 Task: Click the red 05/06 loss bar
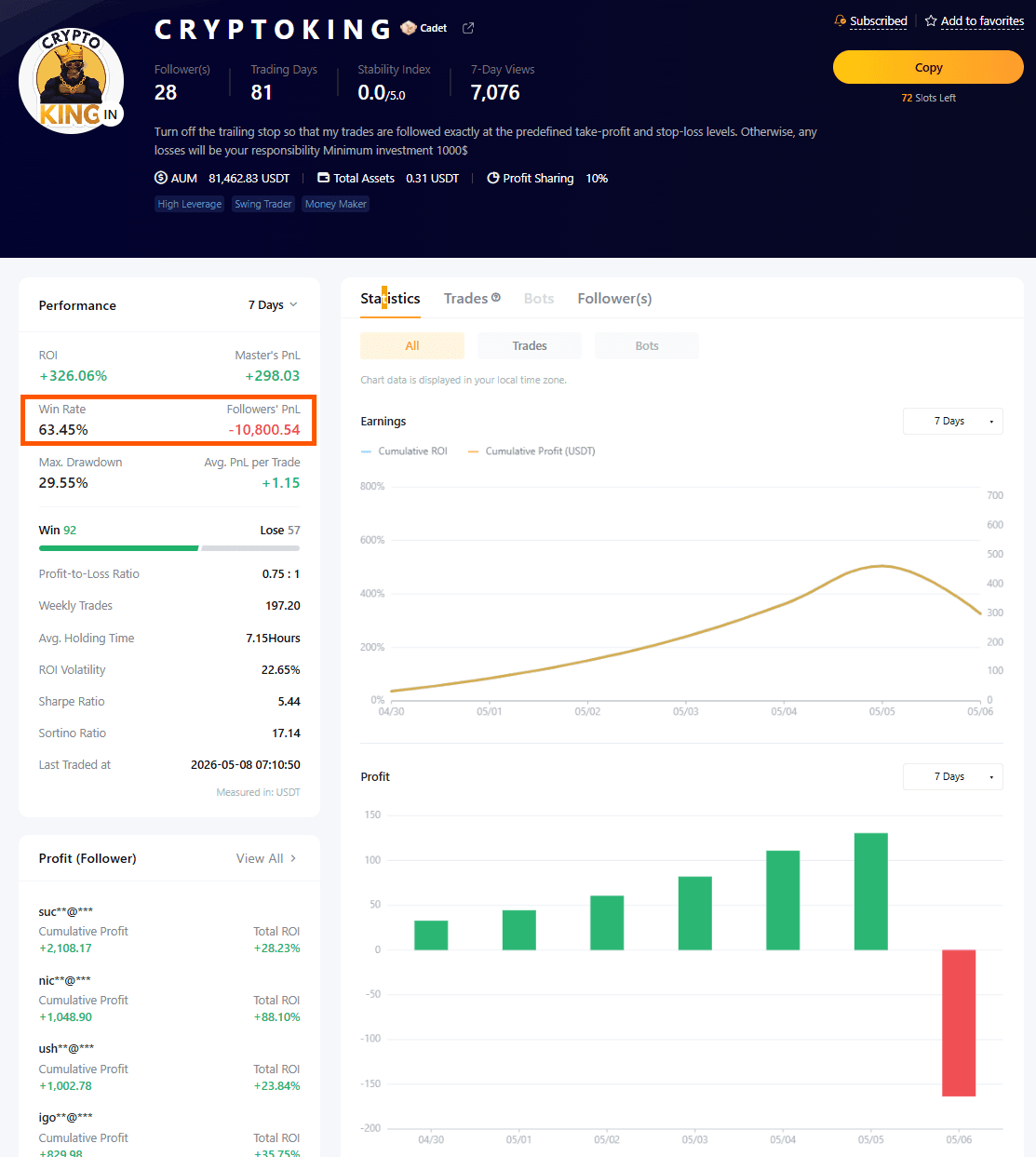[x=959, y=1022]
